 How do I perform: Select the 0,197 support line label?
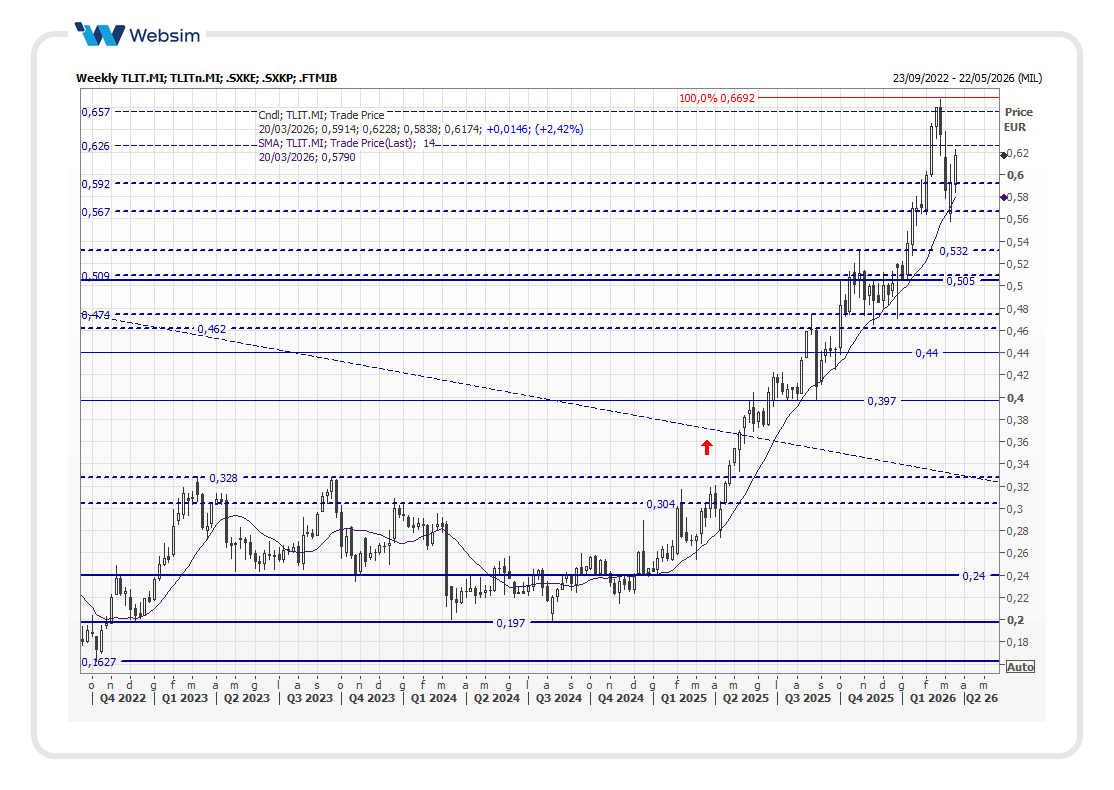click(x=510, y=623)
